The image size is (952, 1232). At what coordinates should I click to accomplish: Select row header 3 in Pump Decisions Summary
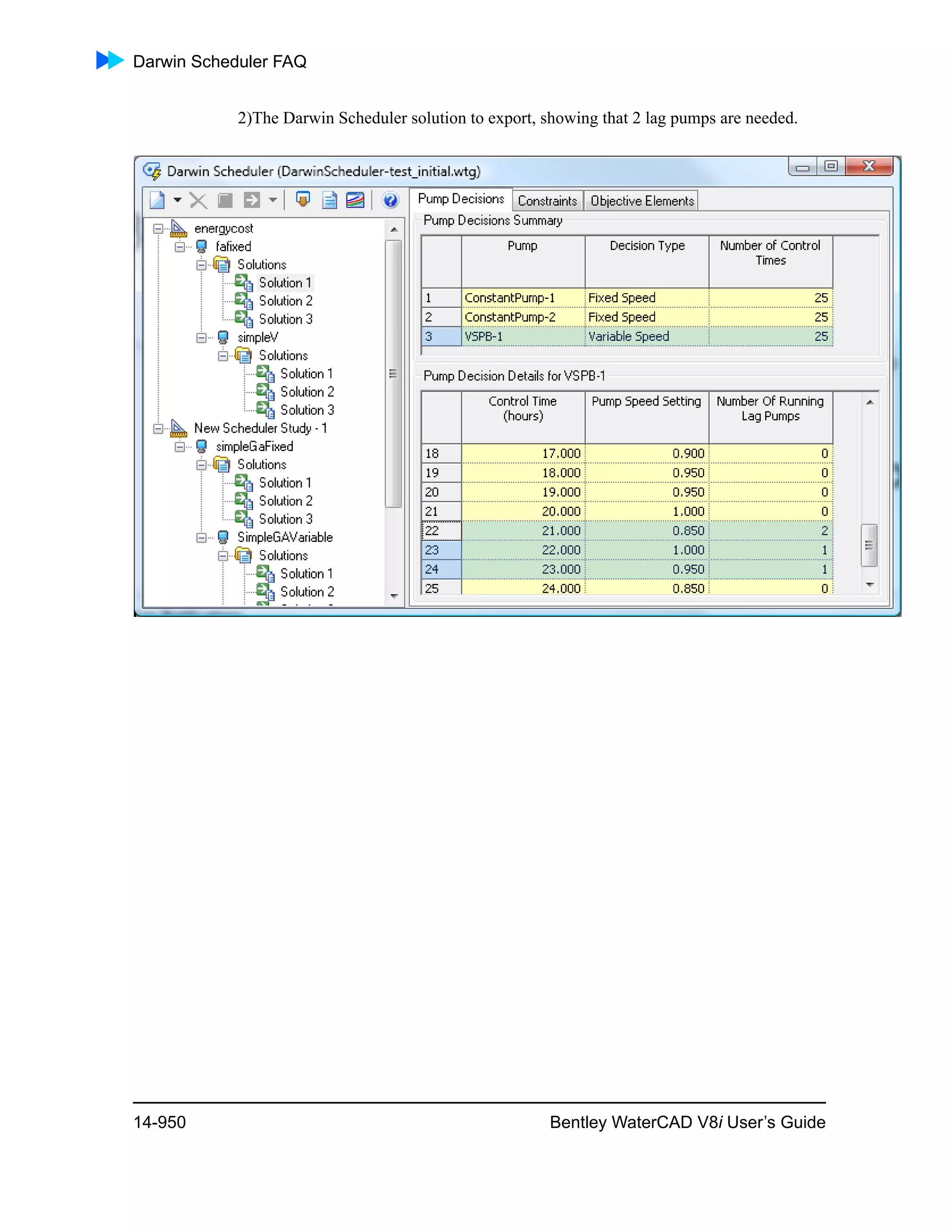point(442,337)
